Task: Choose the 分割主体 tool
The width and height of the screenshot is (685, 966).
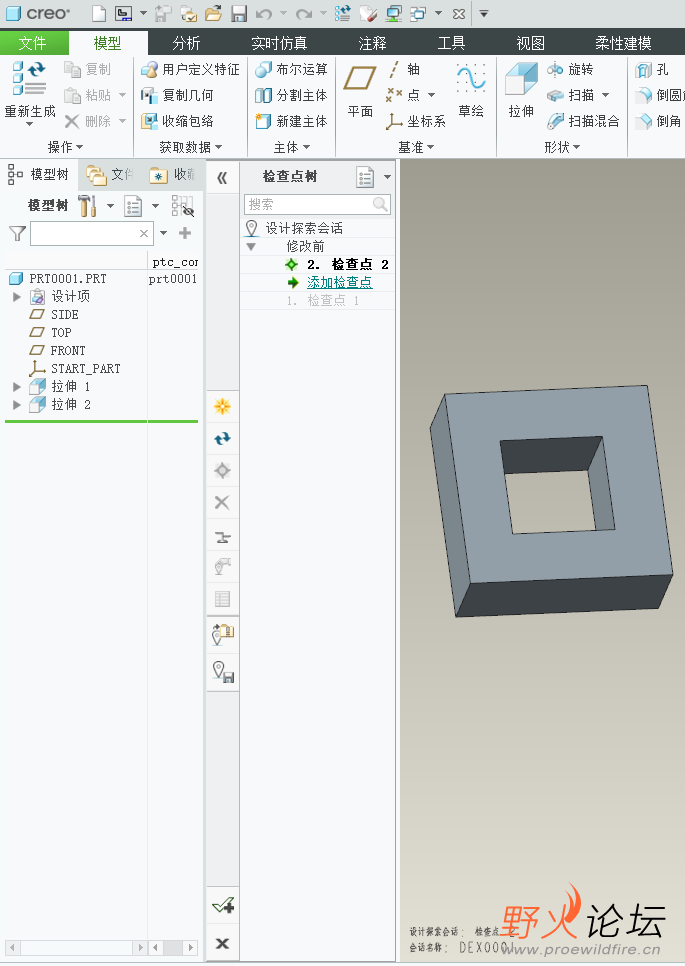Action: click(291, 95)
